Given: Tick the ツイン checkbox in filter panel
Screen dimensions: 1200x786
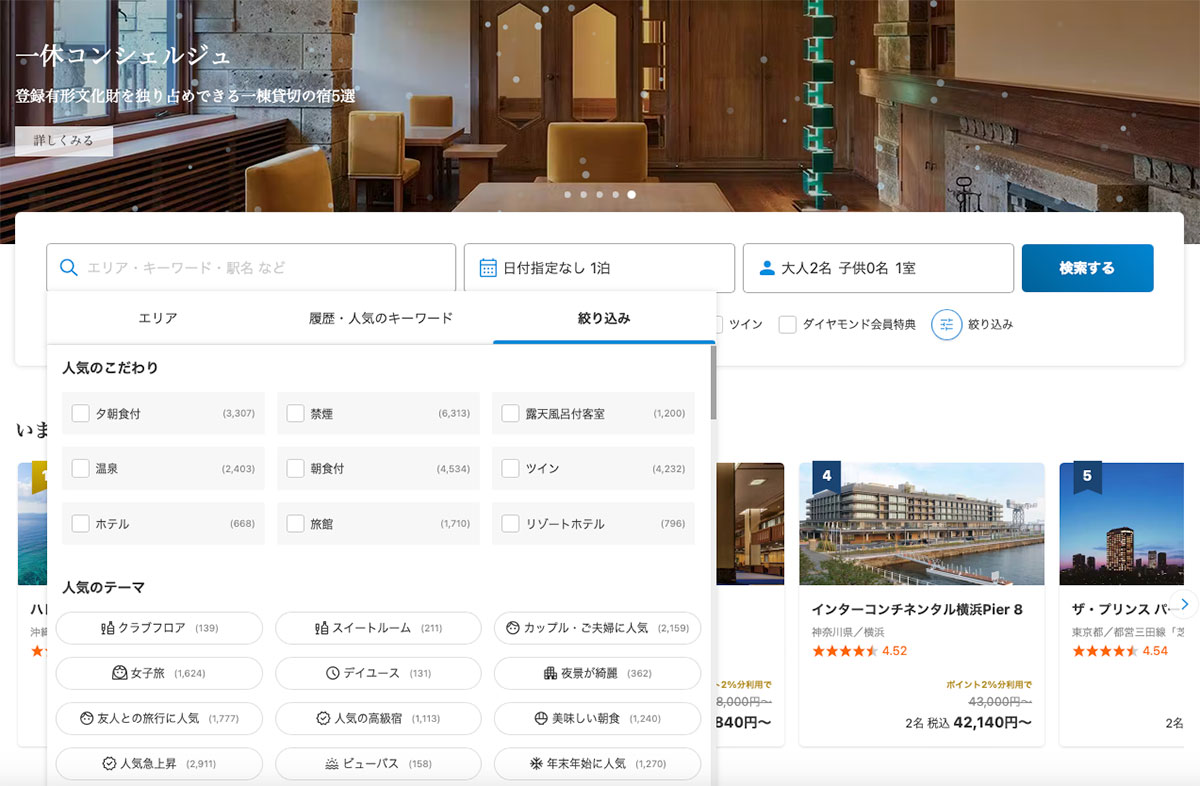Looking at the screenshot, I should click(510, 468).
